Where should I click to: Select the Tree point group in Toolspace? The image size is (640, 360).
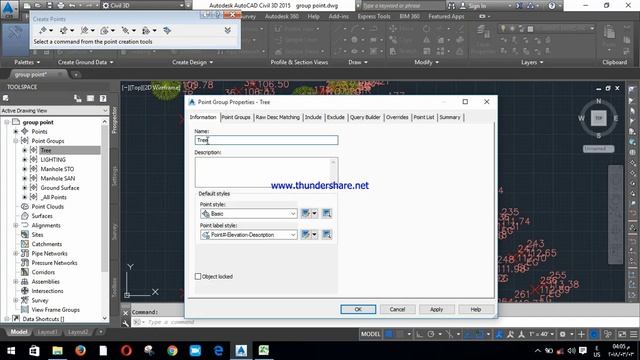[46, 150]
